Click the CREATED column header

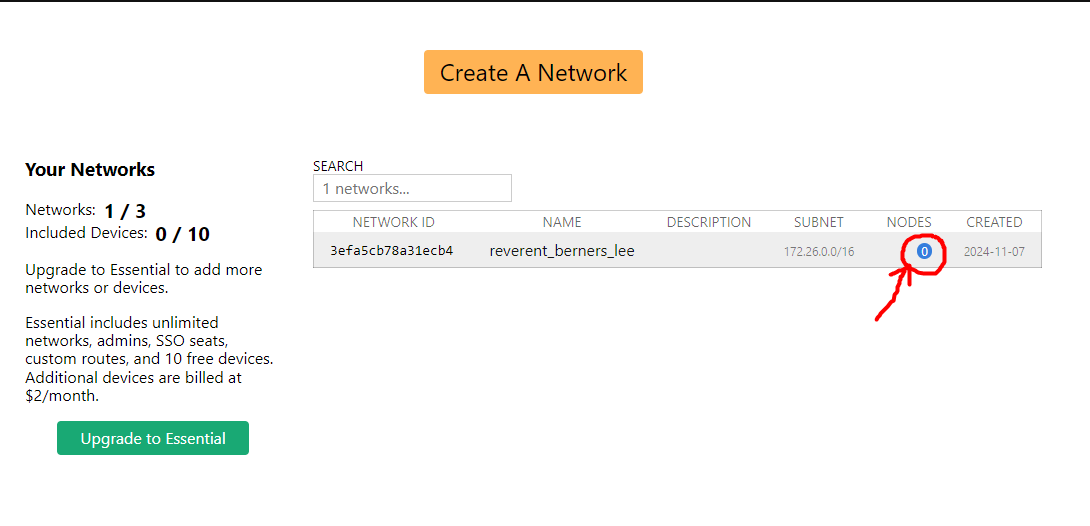994,222
